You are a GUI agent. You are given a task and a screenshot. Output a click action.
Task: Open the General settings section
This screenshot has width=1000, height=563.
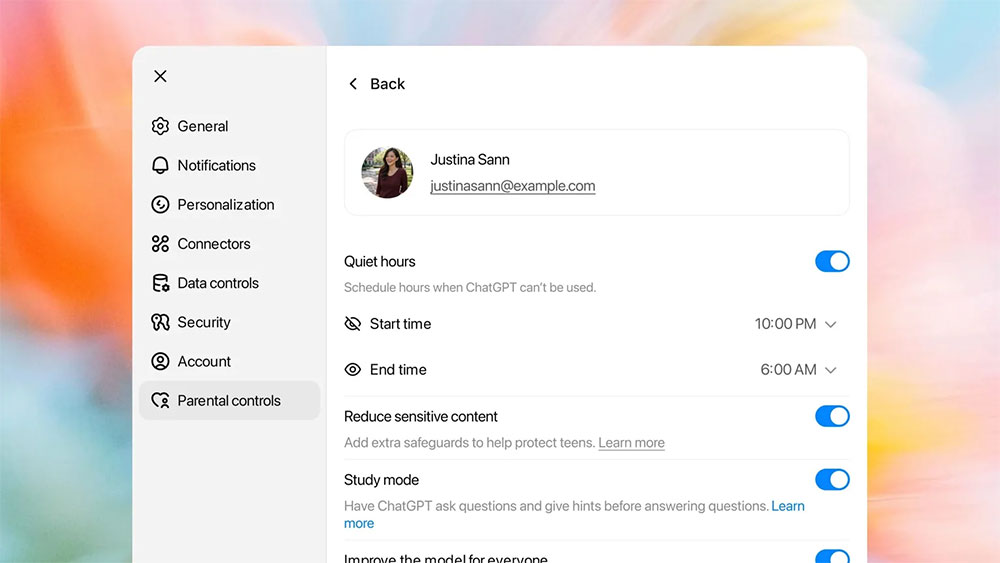[x=230, y=126]
